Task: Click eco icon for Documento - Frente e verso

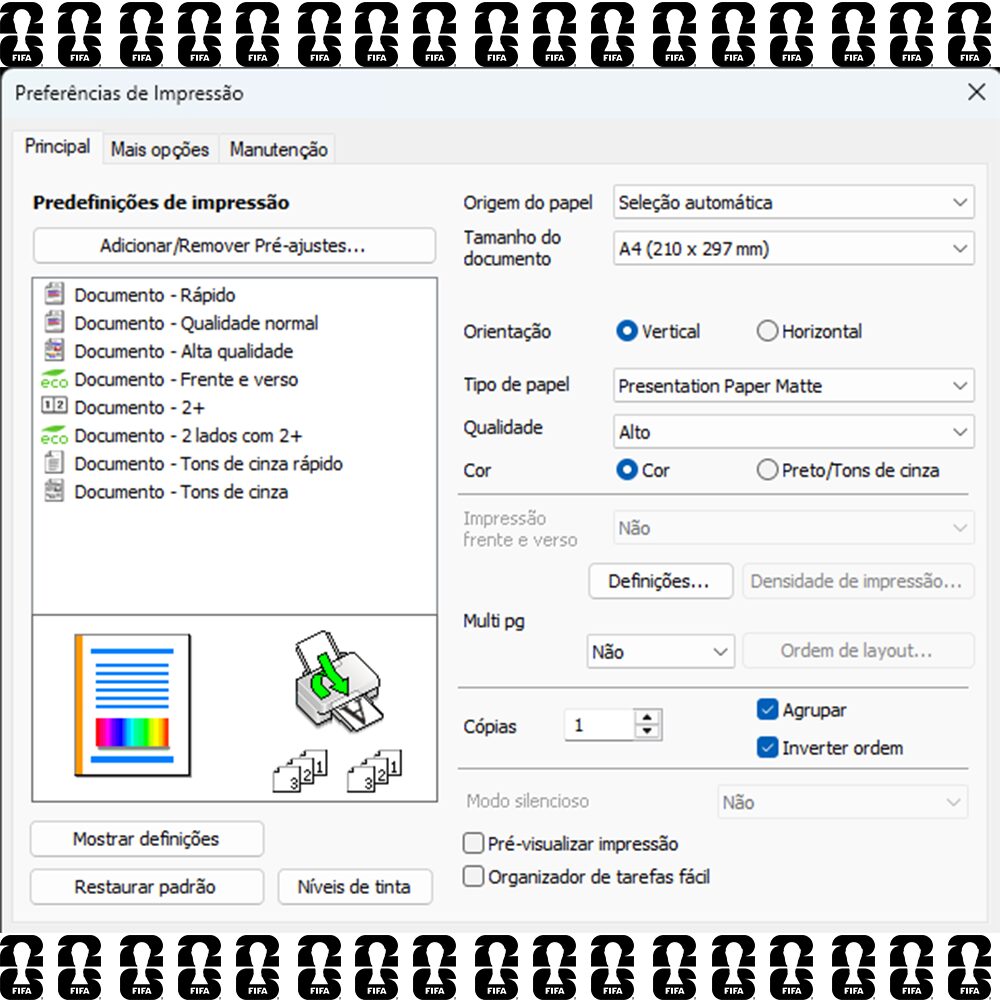Action: pyautogui.click(x=54, y=379)
